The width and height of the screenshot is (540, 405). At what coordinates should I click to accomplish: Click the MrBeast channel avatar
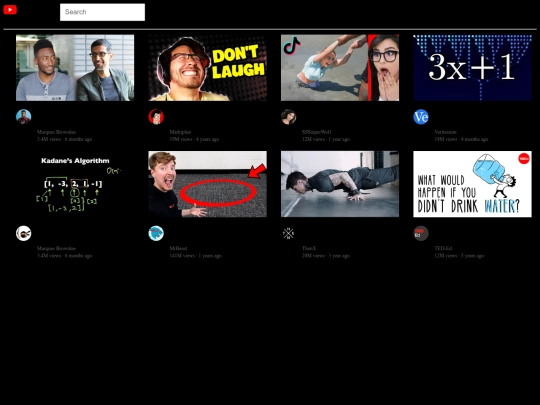(156, 233)
